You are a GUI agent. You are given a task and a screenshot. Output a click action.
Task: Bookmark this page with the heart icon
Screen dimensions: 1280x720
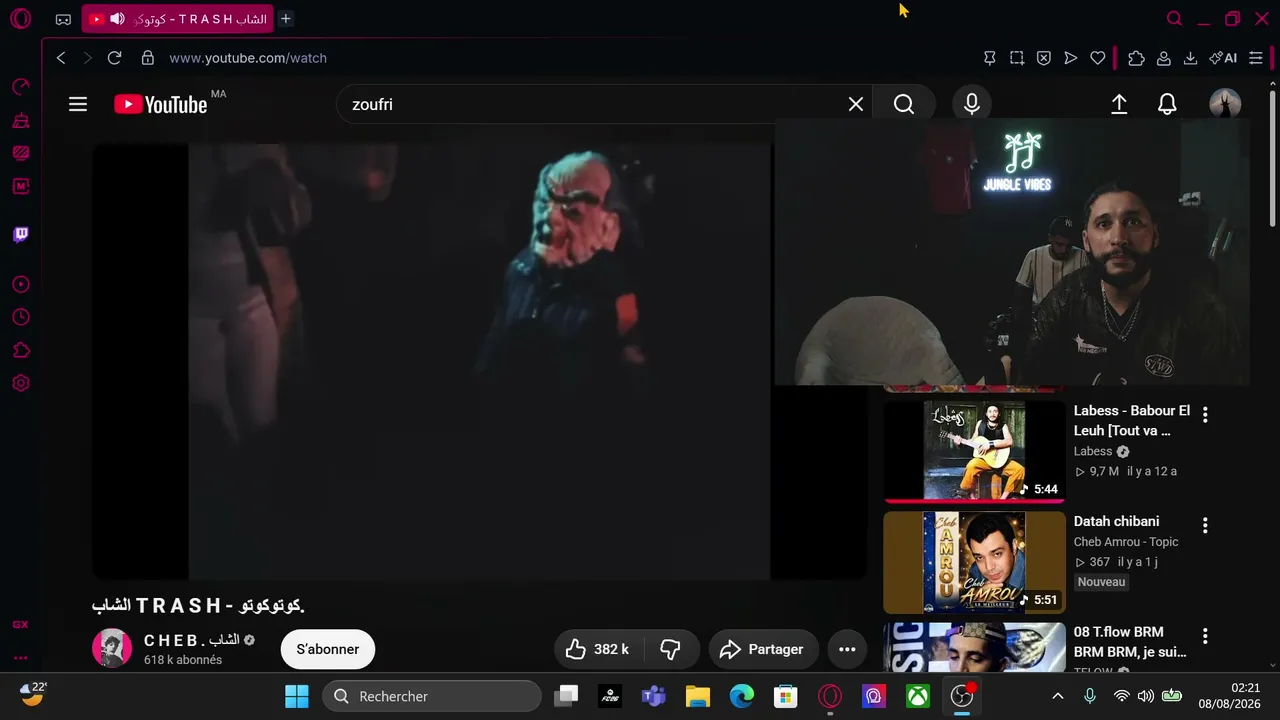click(1098, 58)
